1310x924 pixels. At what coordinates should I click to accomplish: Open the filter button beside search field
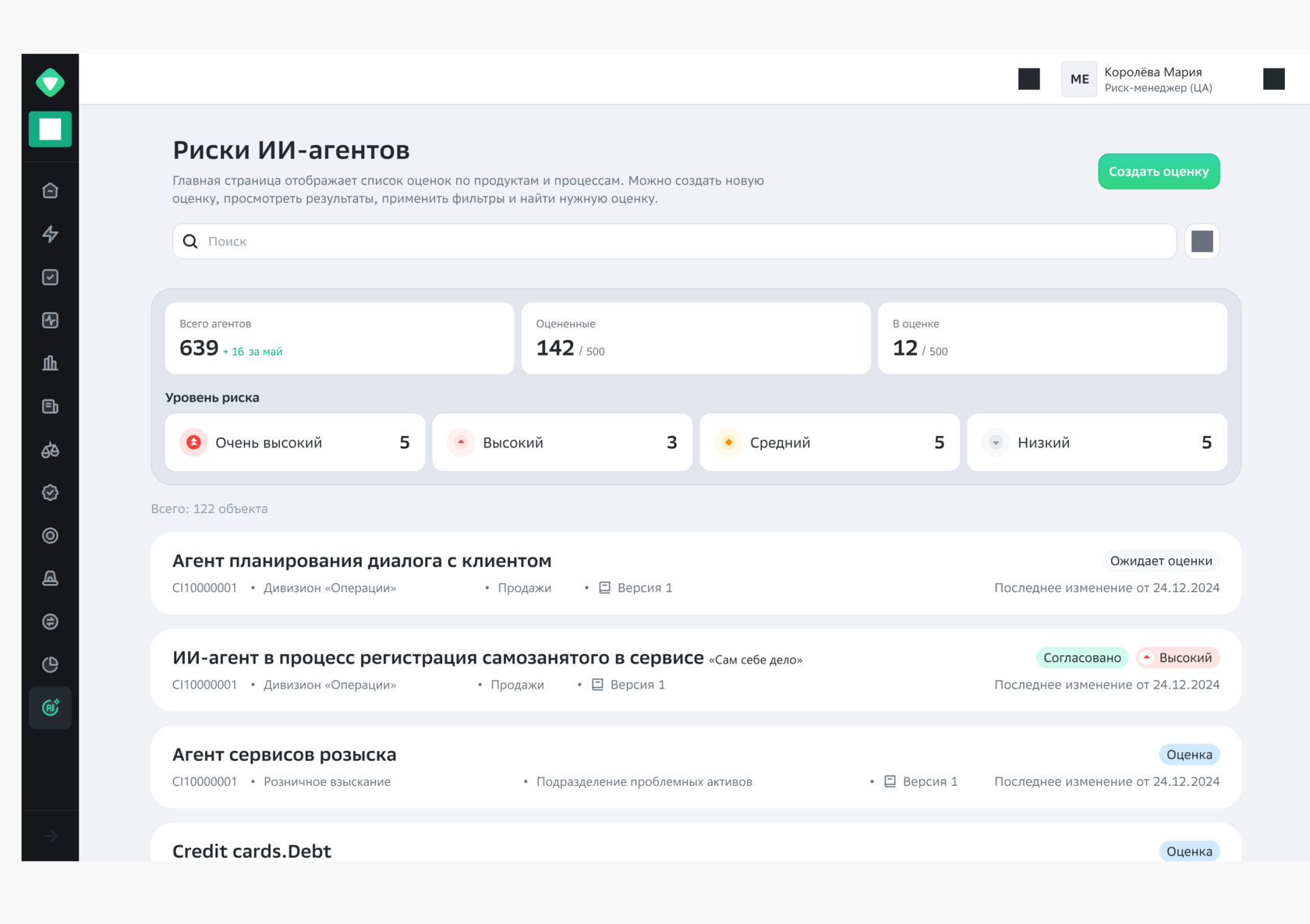click(1202, 242)
